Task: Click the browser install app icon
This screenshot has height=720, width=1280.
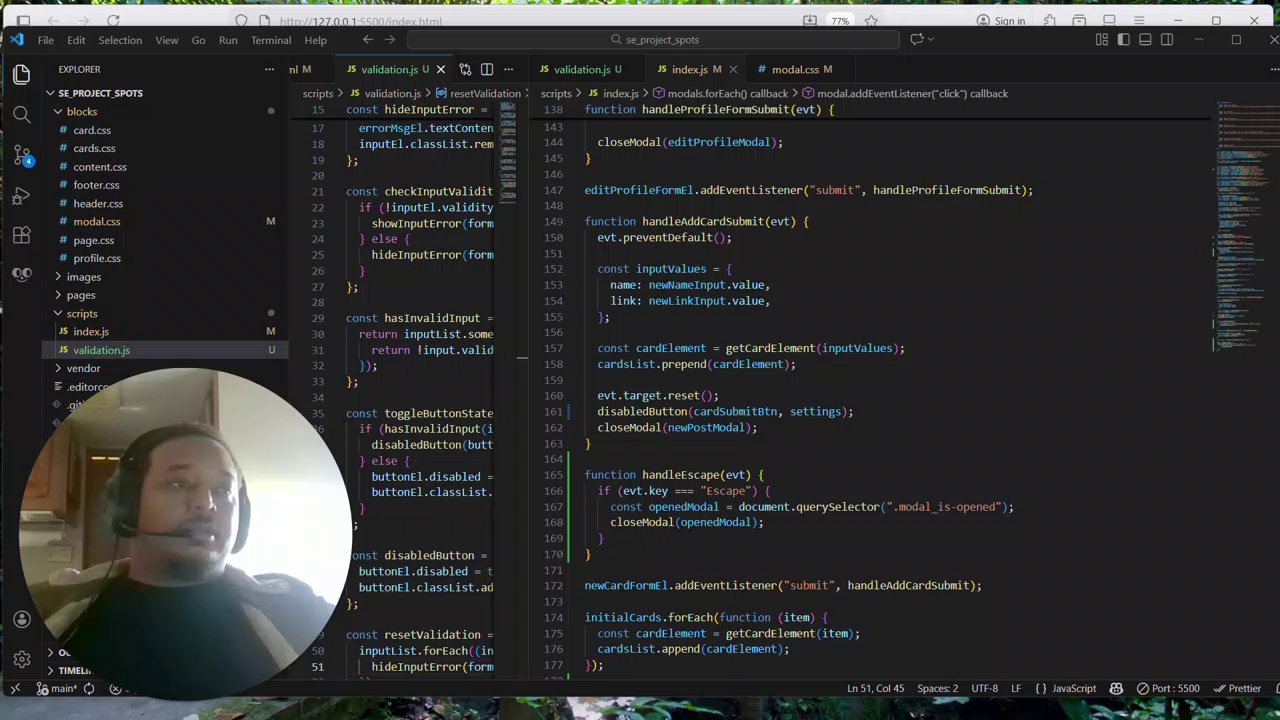Action: [x=810, y=21]
